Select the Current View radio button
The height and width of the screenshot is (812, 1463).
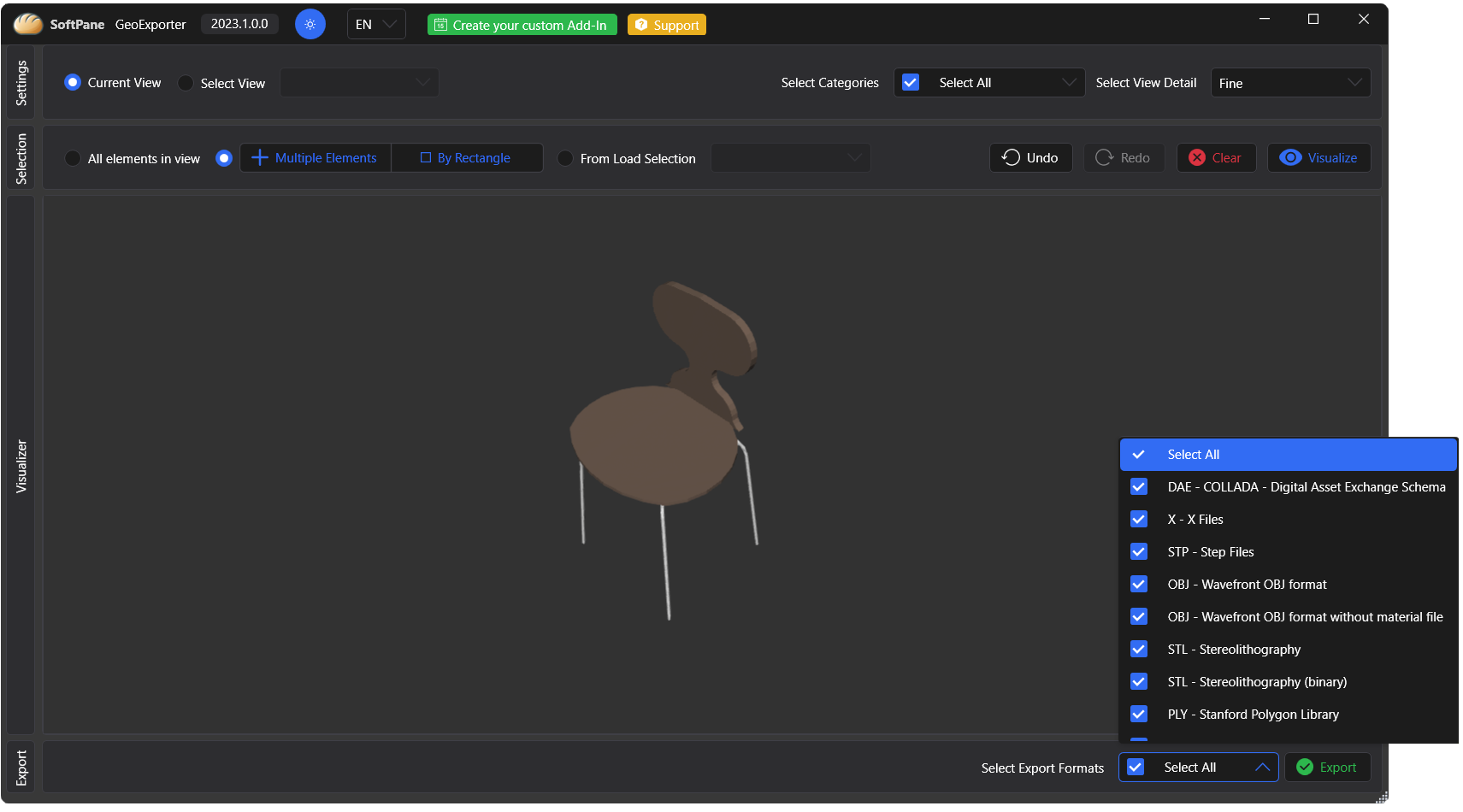coord(73,82)
